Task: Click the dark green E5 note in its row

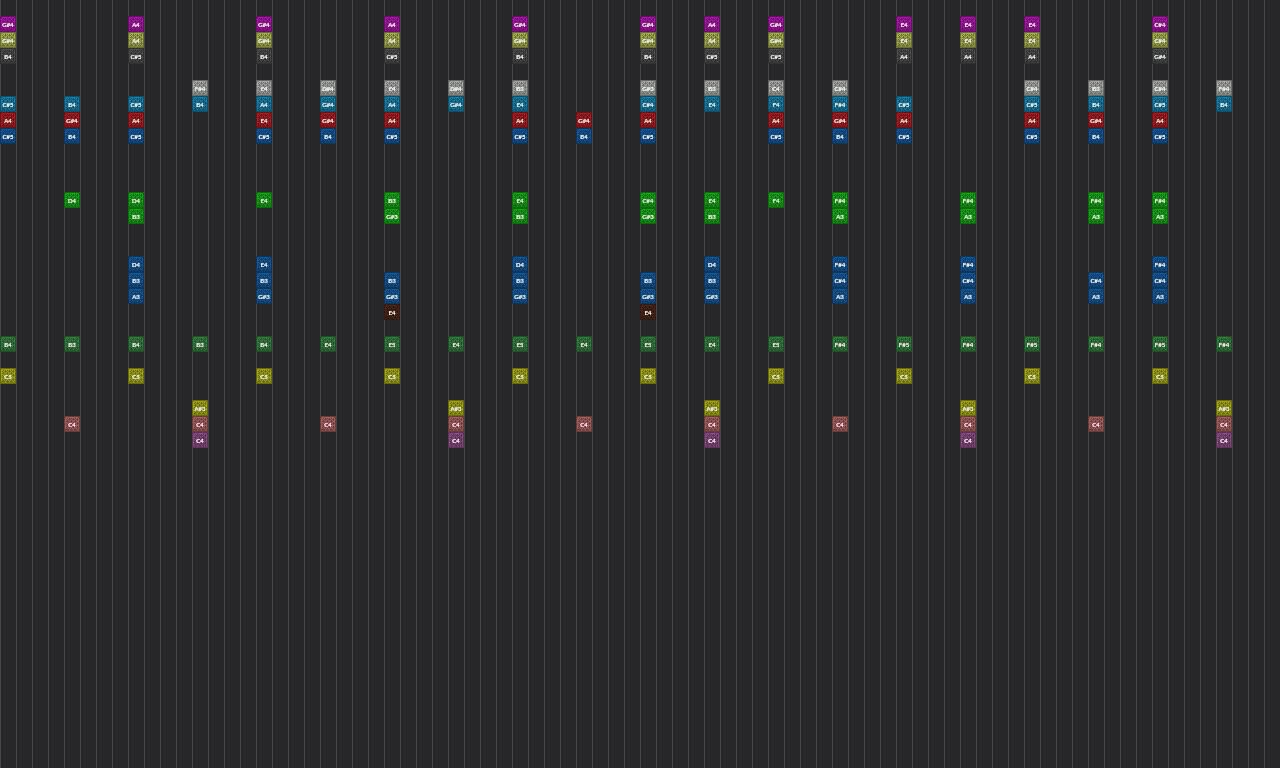Action: pyautogui.click(x=519, y=344)
